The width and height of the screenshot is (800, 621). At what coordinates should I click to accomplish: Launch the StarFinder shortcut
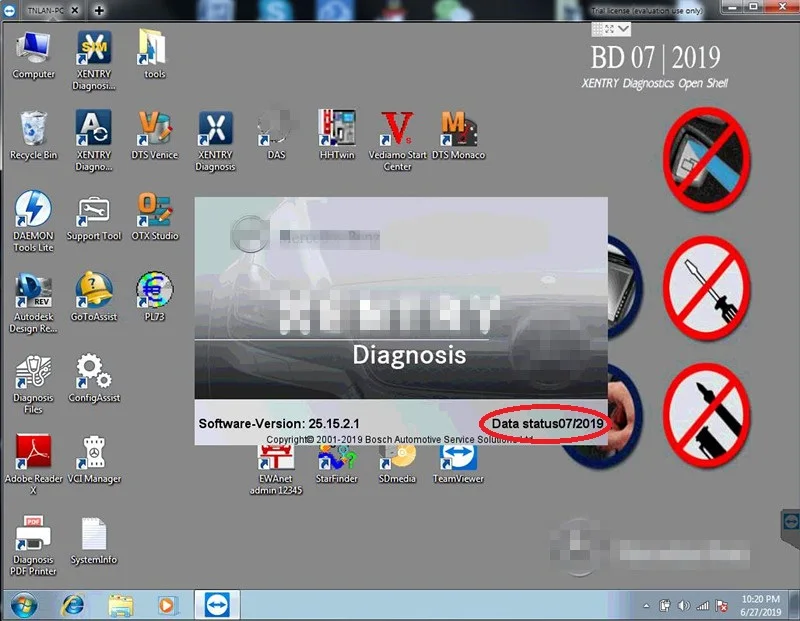click(337, 465)
